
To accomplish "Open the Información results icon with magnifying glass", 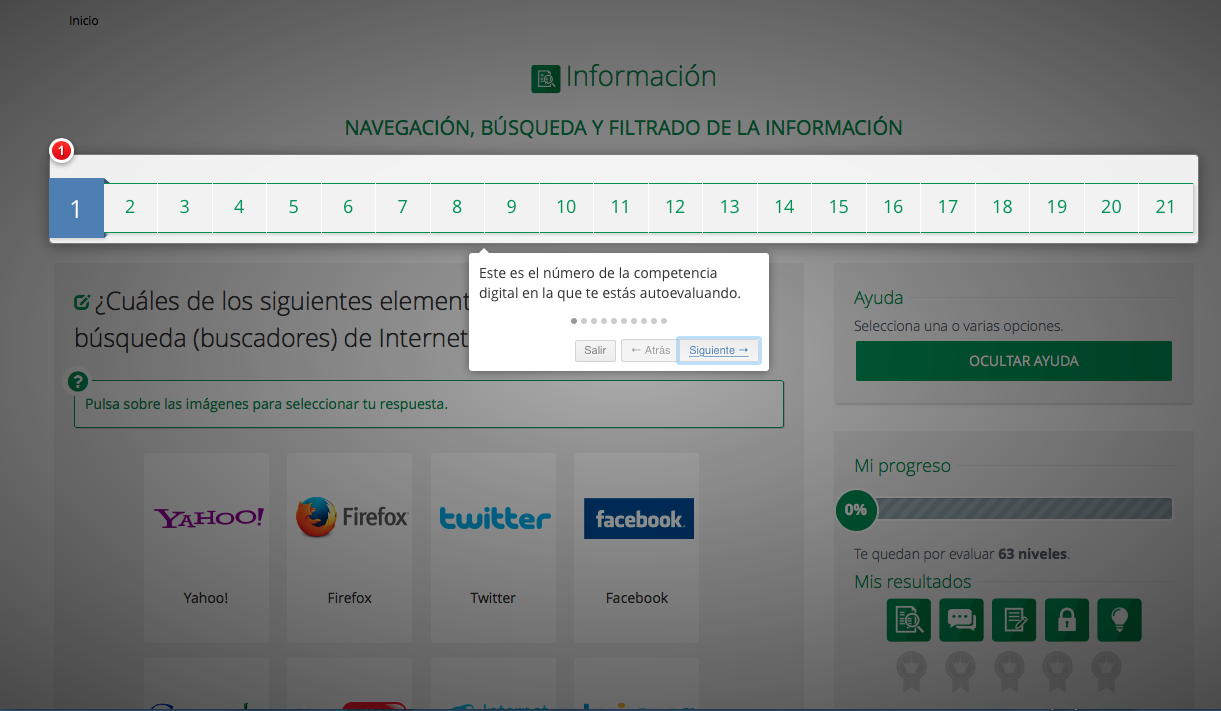I will click(908, 619).
